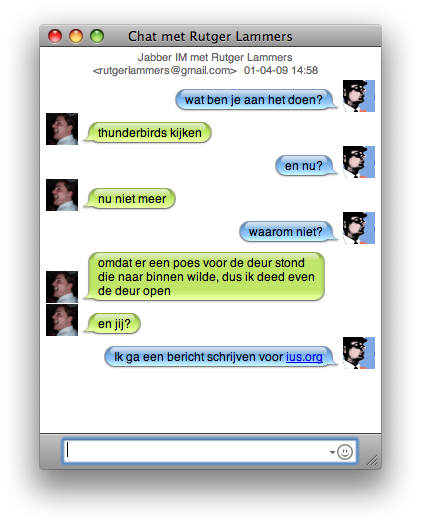Click the yellow minimize window button

76,36
